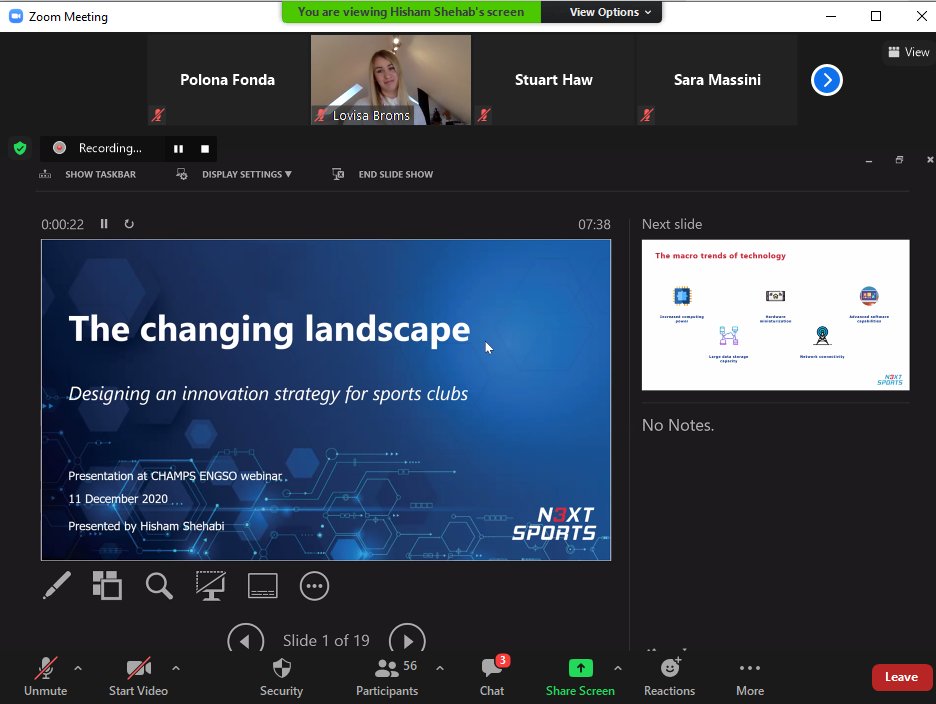This screenshot has width=936, height=704.
Task: Open the Security shield menu
Action: click(281, 677)
